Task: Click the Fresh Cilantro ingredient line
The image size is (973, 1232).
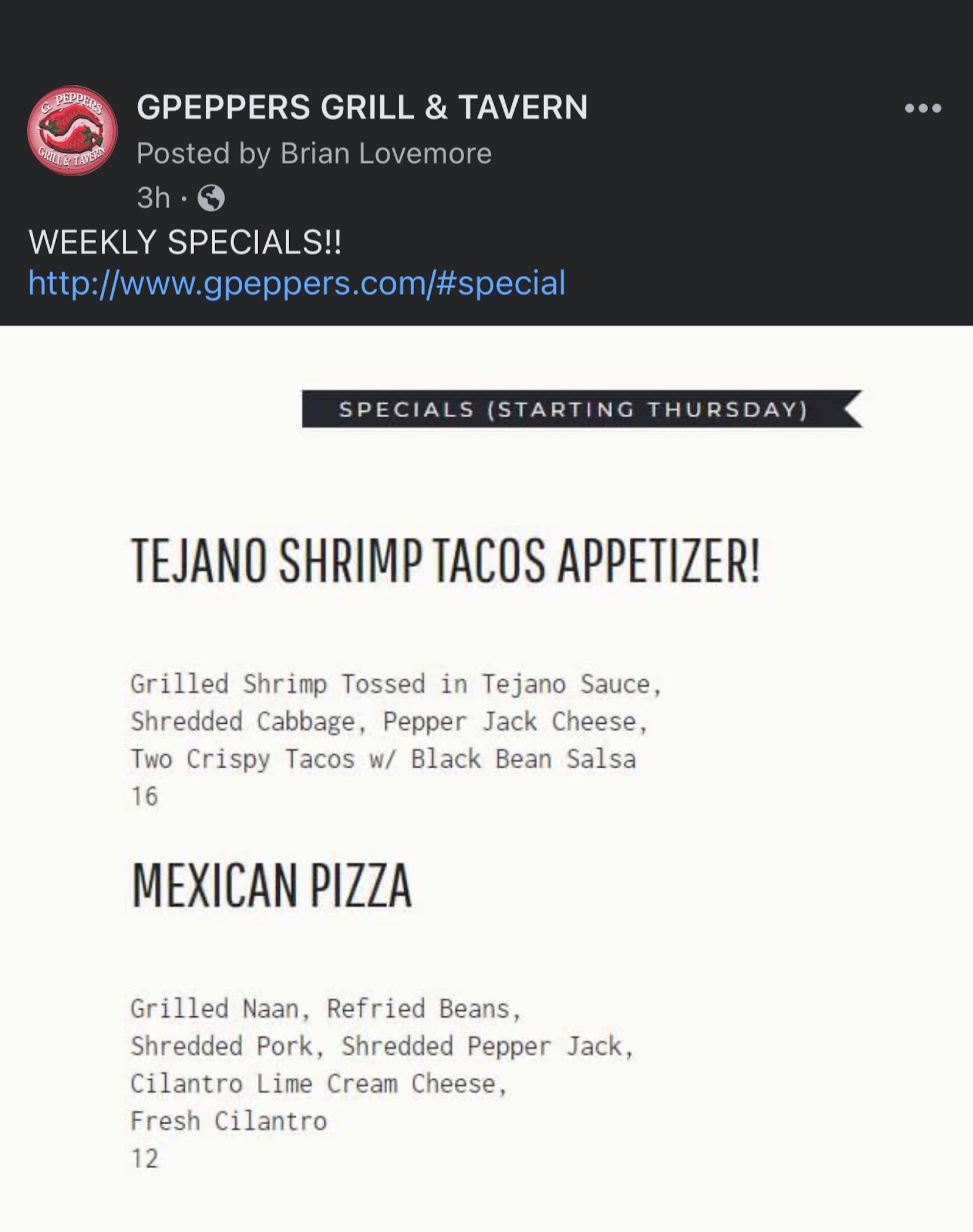Action: (x=228, y=1121)
